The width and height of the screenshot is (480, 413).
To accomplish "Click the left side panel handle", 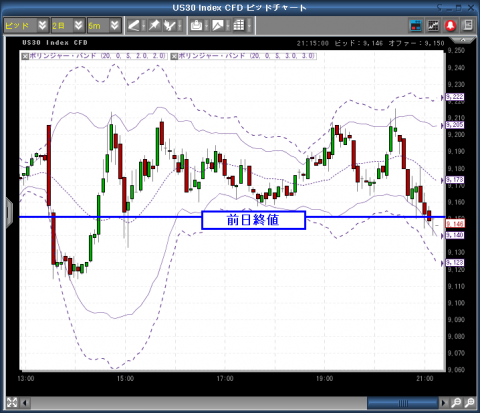I will point(9,213).
